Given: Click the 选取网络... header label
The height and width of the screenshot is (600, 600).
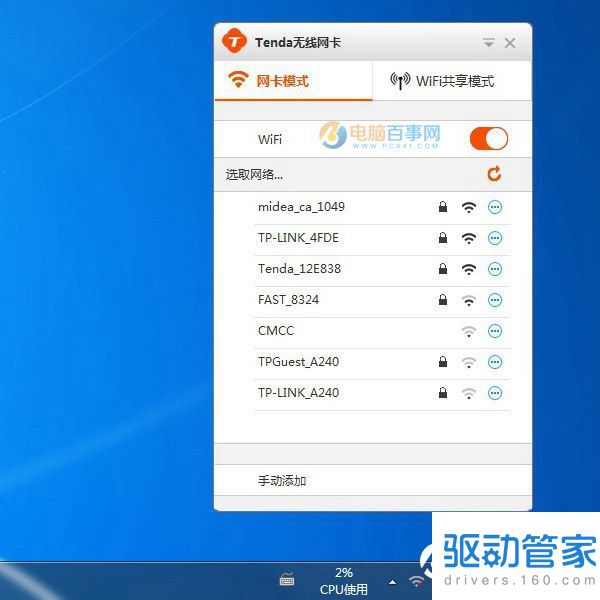Looking at the screenshot, I should [x=254, y=174].
